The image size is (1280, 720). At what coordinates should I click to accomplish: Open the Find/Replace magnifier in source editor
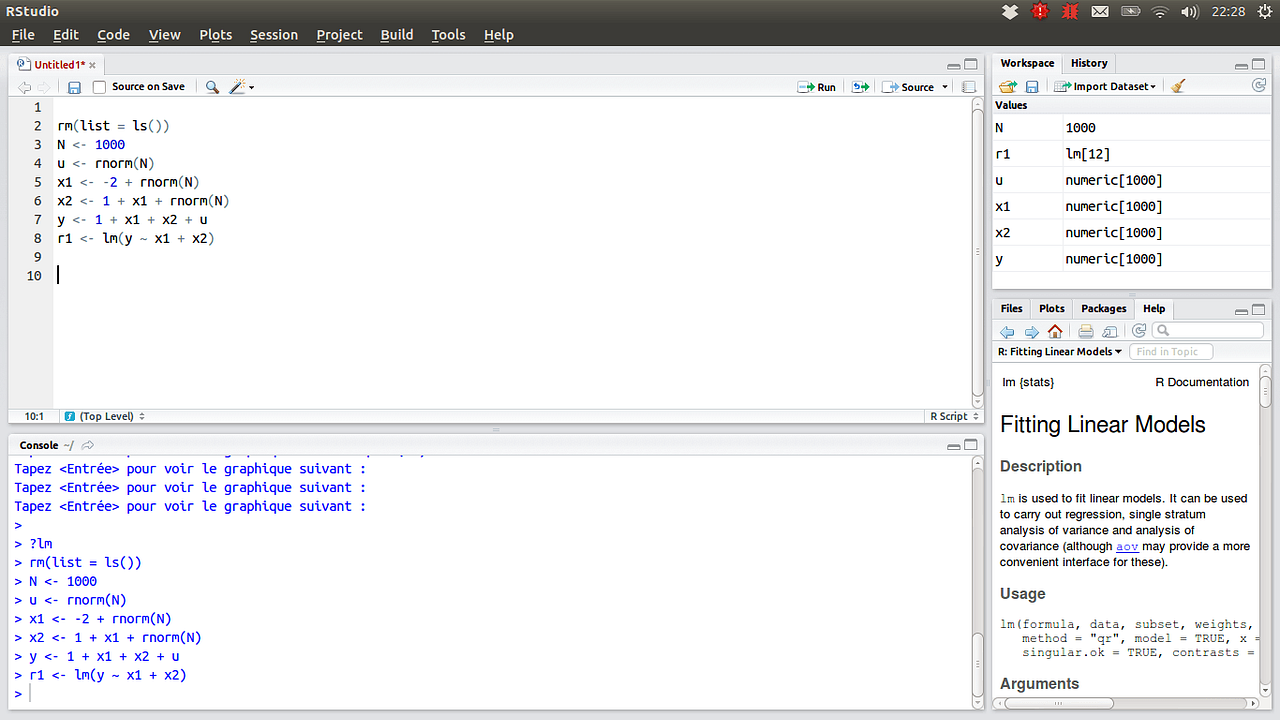(x=211, y=86)
